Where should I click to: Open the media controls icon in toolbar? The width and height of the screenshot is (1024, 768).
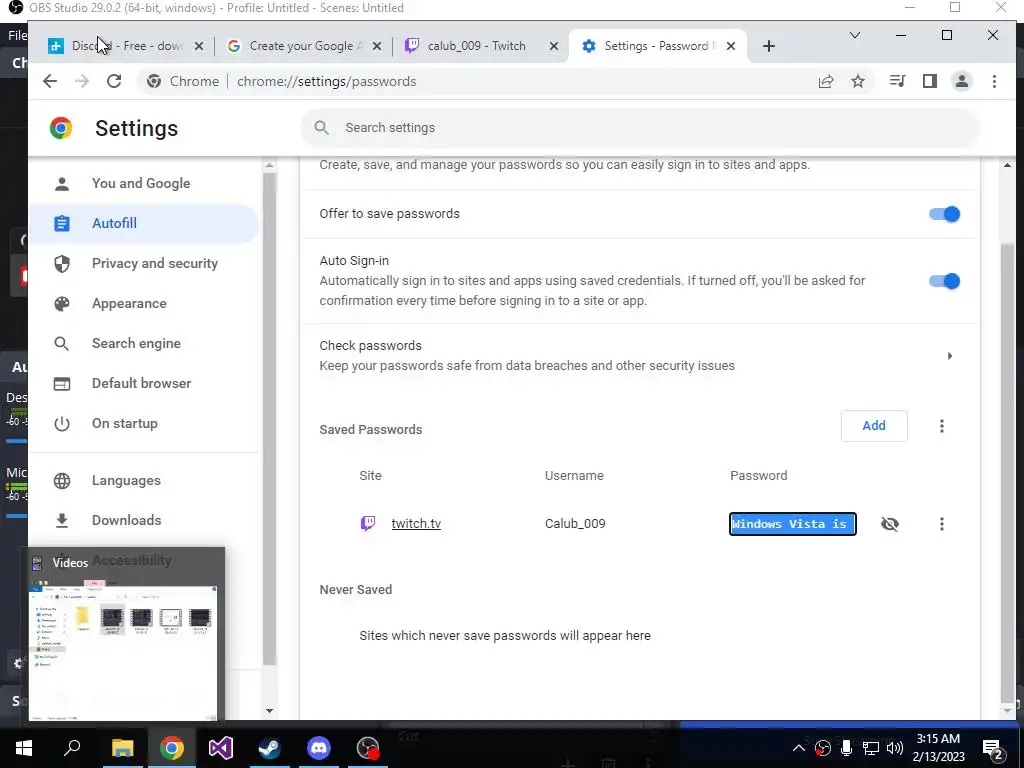[x=897, y=81]
